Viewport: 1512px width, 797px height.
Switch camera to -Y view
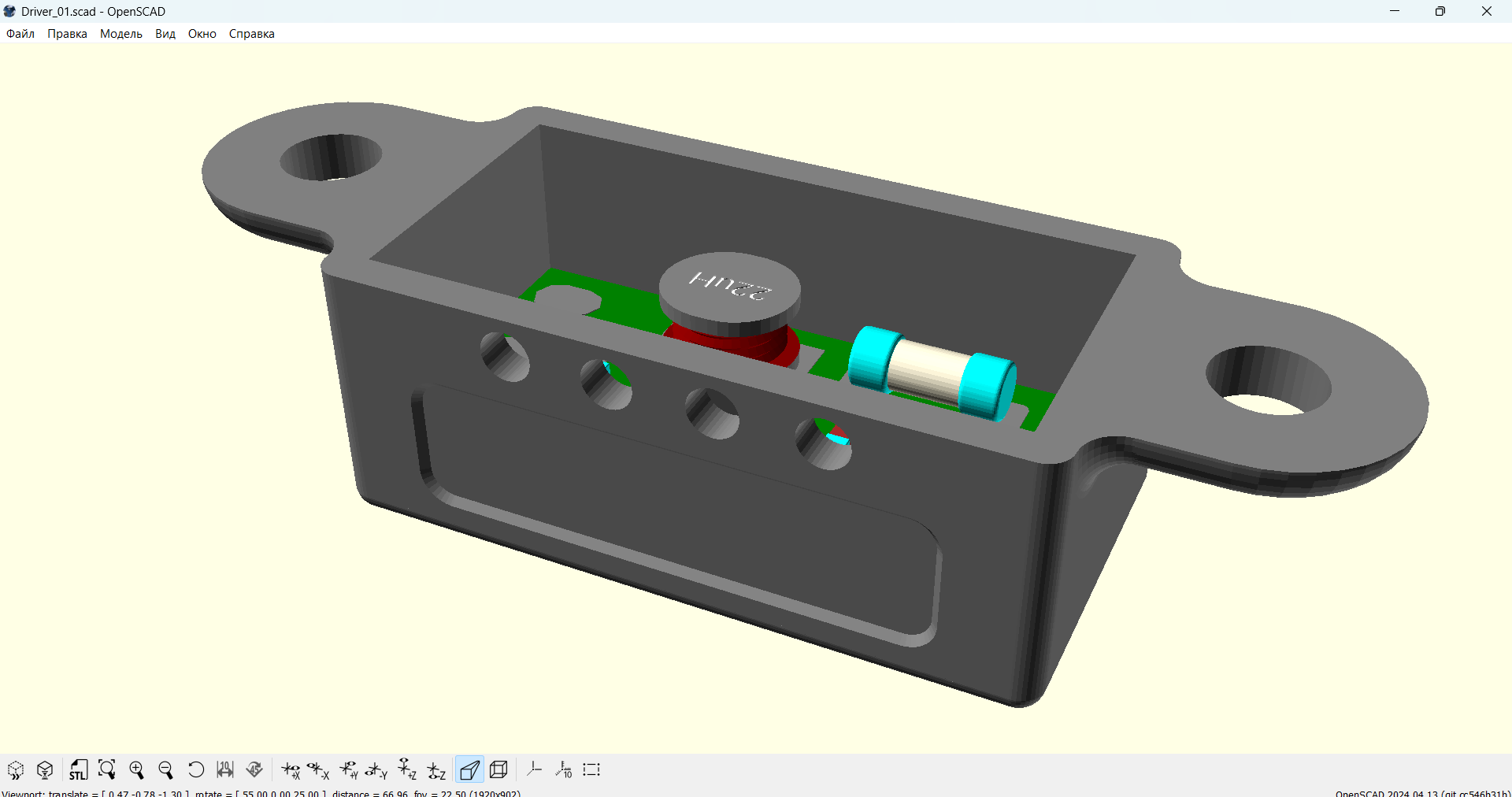[x=376, y=769]
